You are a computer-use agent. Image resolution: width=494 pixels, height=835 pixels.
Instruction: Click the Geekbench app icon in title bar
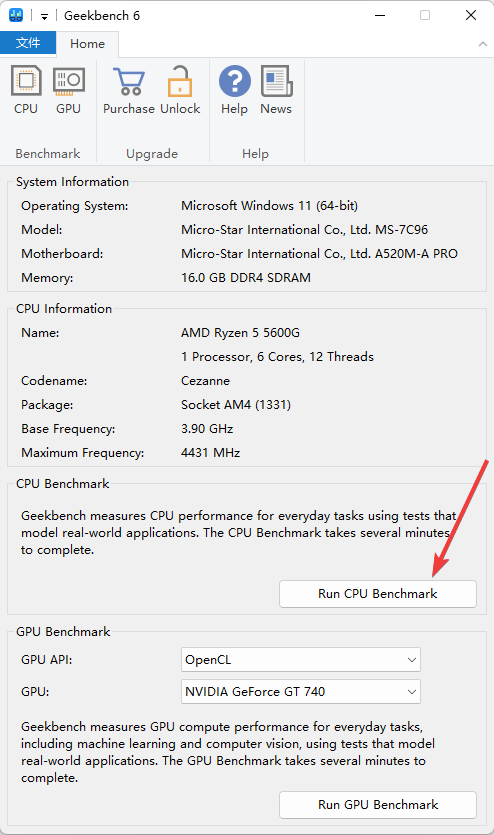(16, 15)
